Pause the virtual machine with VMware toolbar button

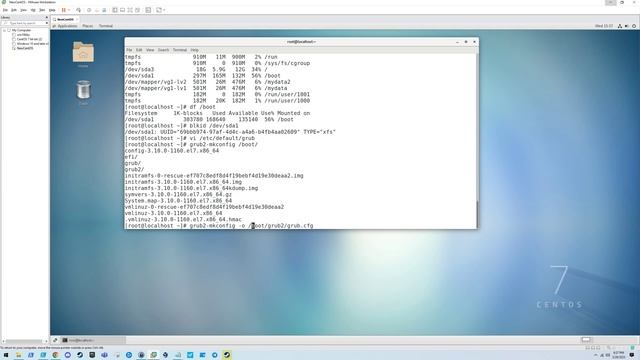click(64, 10)
